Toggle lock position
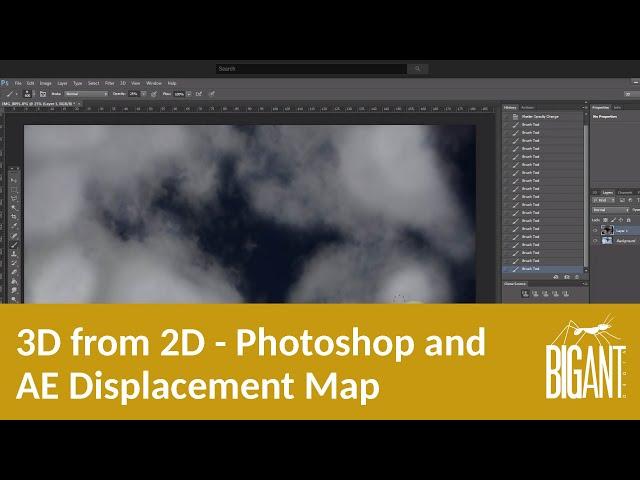 click(621, 220)
